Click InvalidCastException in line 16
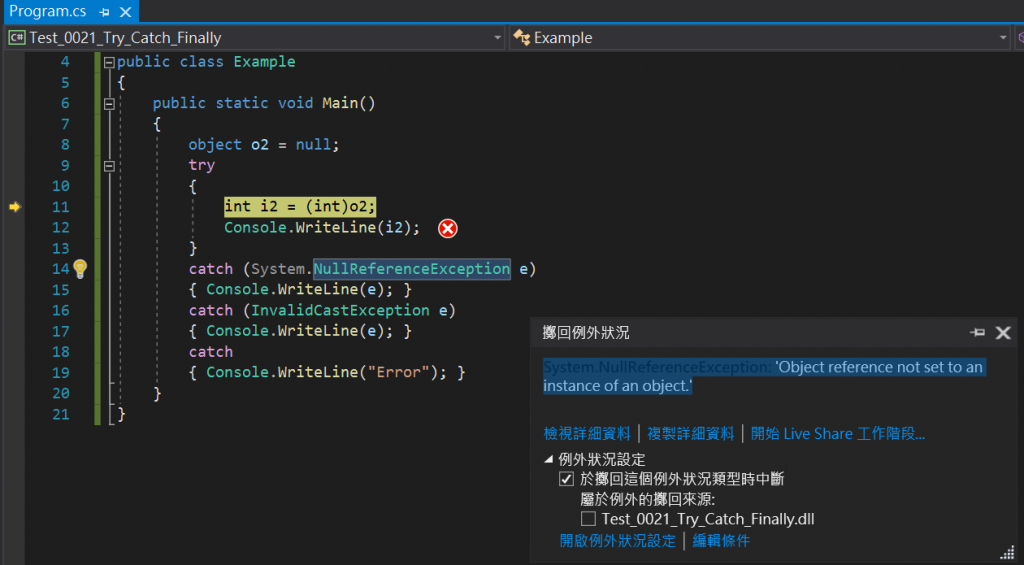The image size is (1024, 565). 340,310
